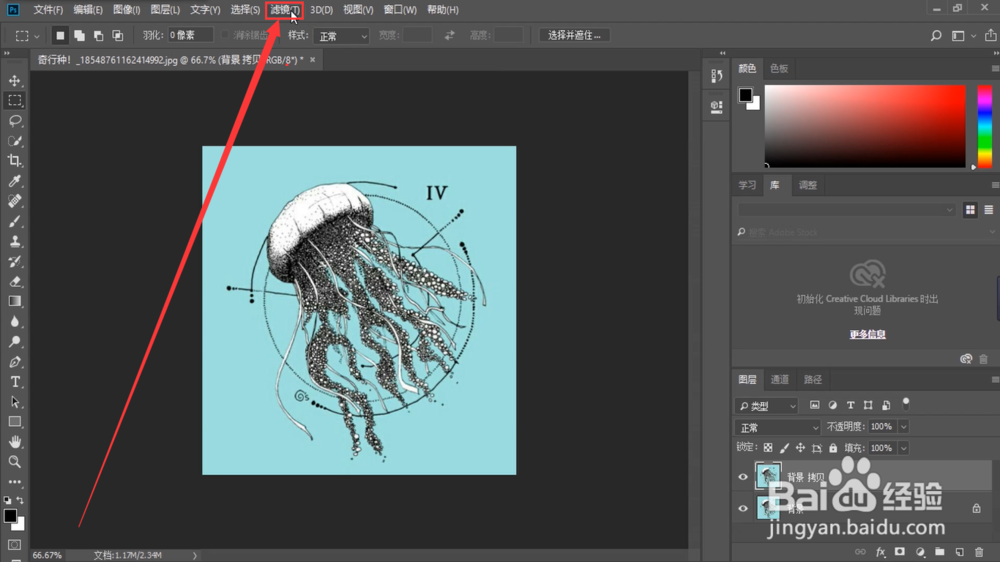Select the Lasso tool
Image resolution: width=1000 pixels, height=562 pixels.
click(x=15, y=121)
